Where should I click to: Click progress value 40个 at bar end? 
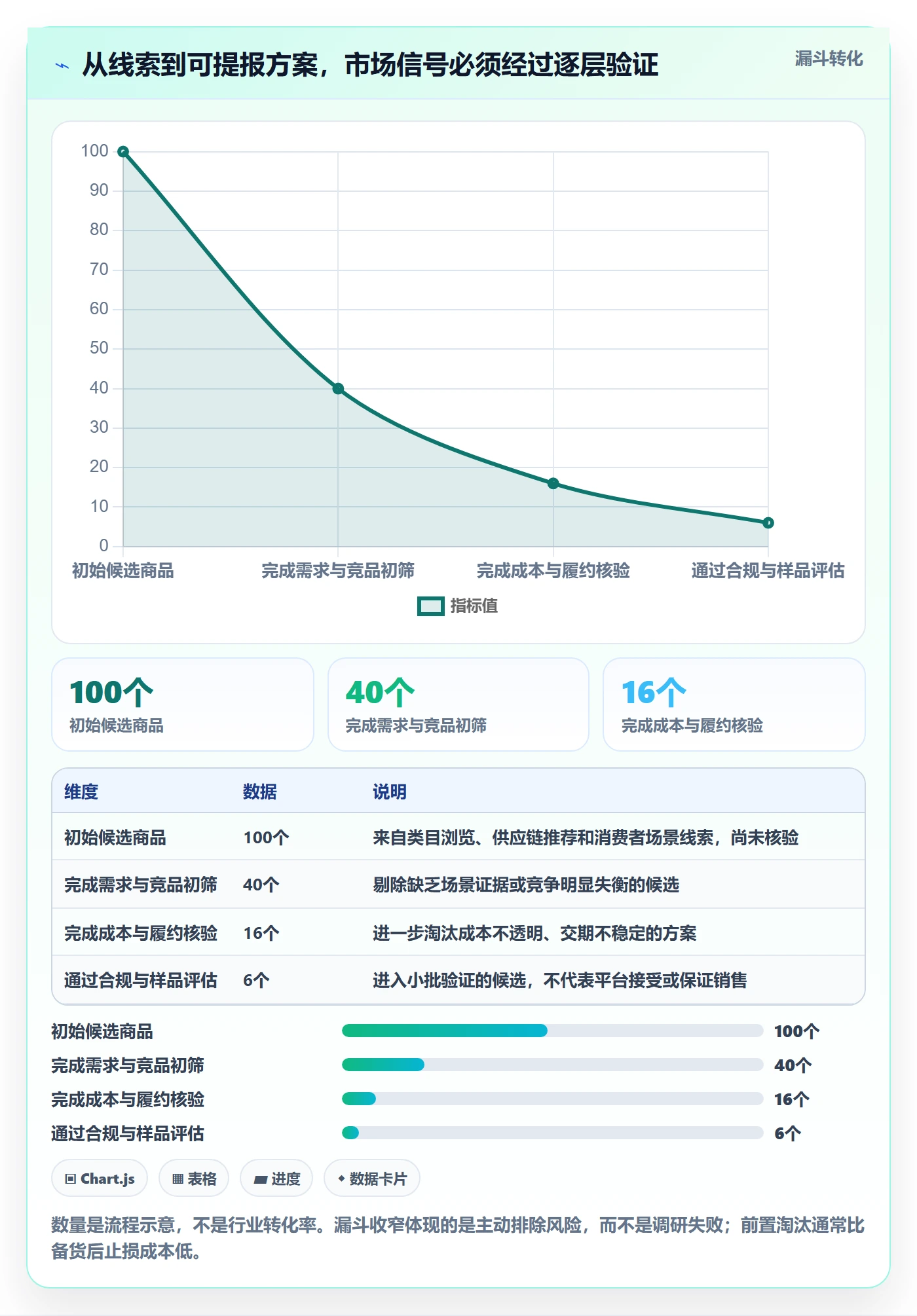[793, 1066]
